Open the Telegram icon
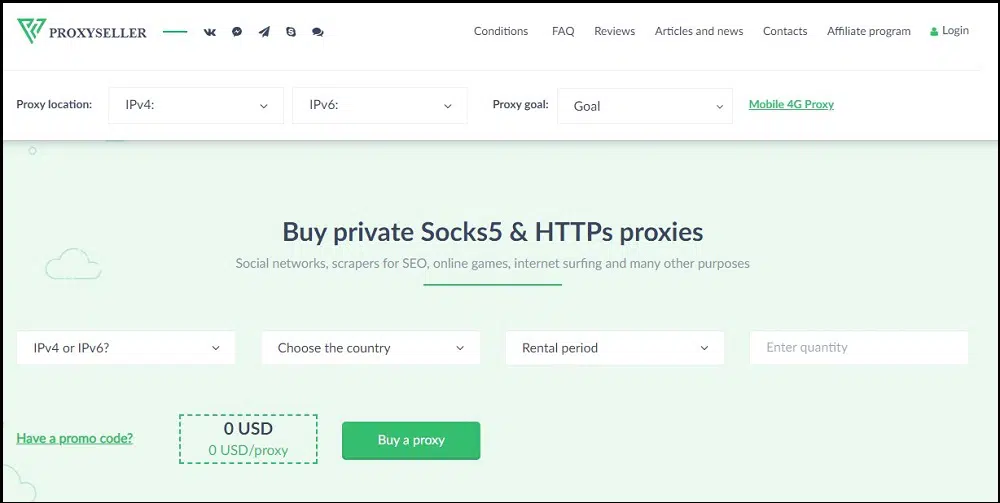The height and width of the screenshot is (503, 1000). point(264,32)
